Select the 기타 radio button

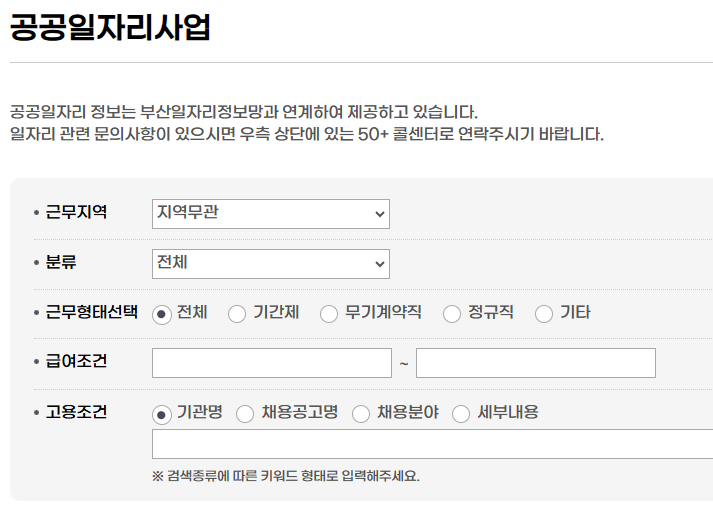pyautogui.click(x=544, y=314)
